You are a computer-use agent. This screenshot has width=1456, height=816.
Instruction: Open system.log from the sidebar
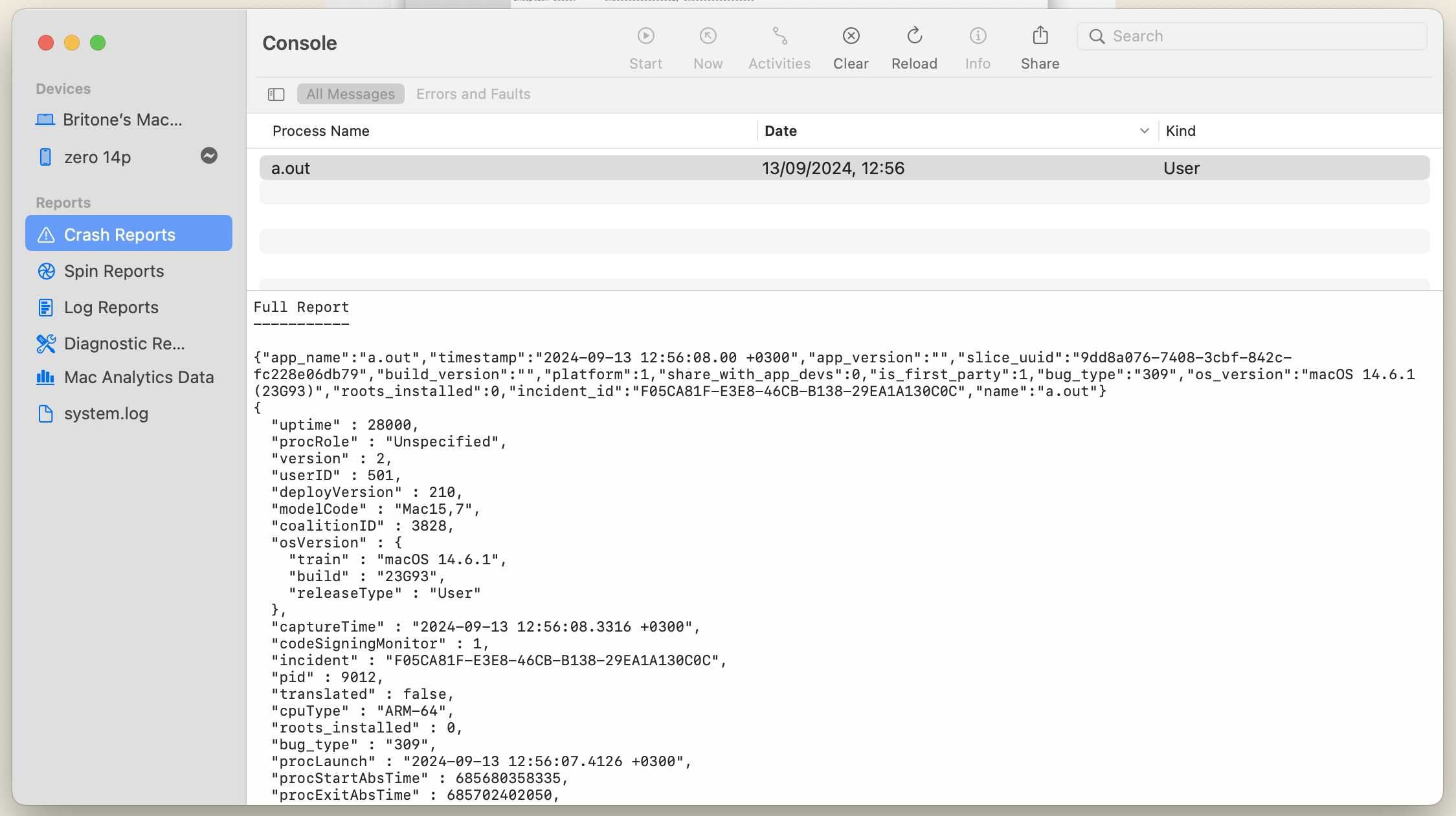click(106, 414)
